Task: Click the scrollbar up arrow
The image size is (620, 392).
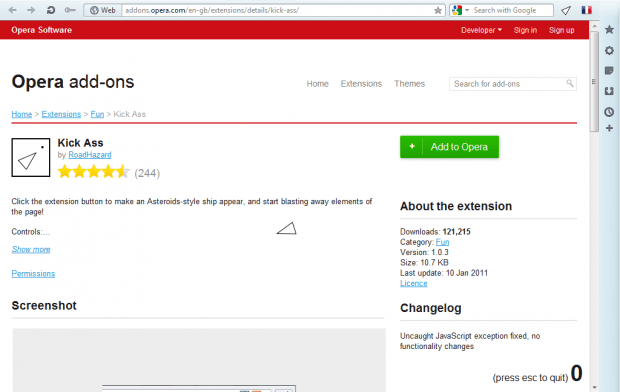Action: coord(594,26)
